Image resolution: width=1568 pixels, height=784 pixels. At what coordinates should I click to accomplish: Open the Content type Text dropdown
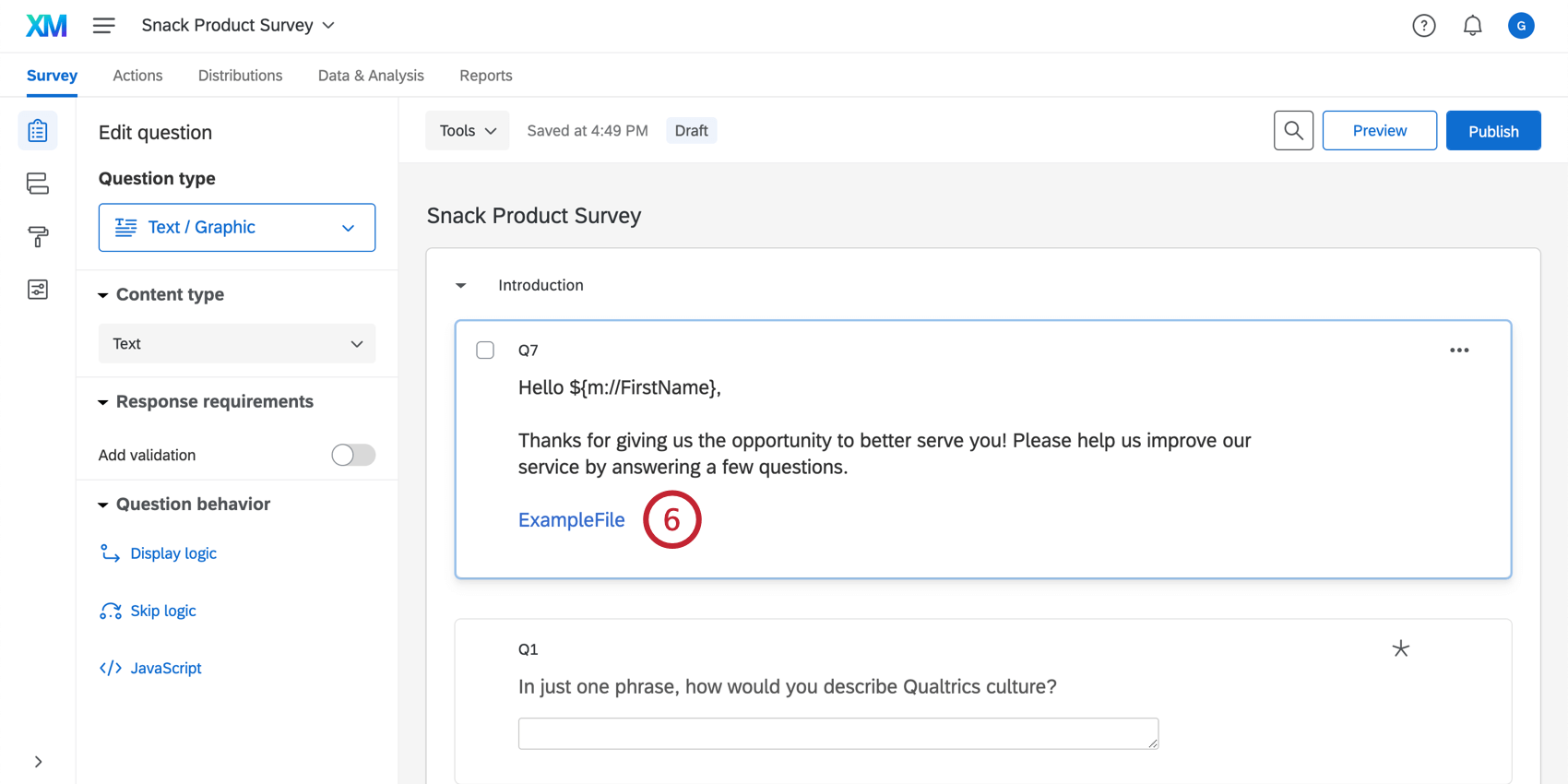tap(237, 344)
